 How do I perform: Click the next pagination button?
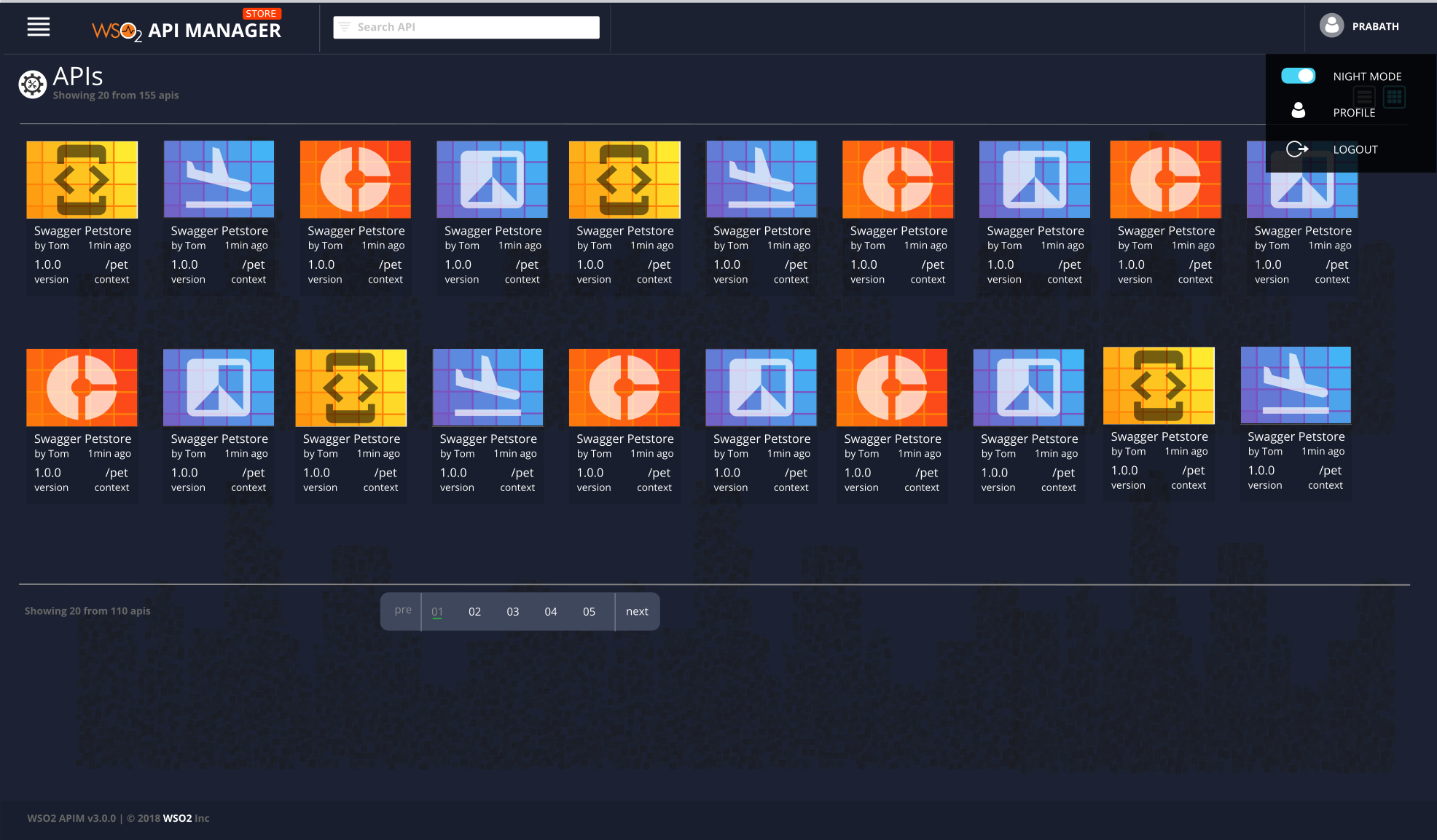(637, 611)
